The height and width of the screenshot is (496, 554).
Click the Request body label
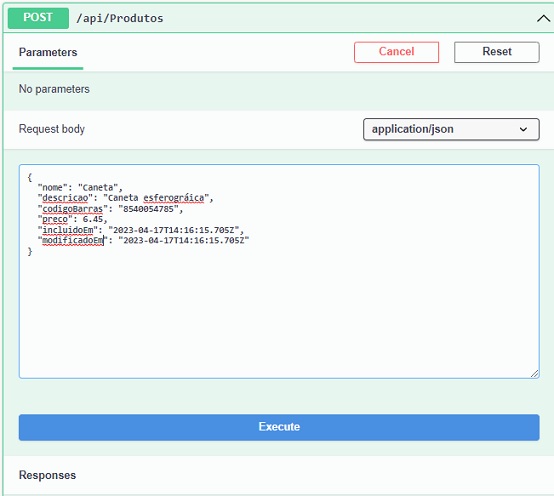point(52,129)
